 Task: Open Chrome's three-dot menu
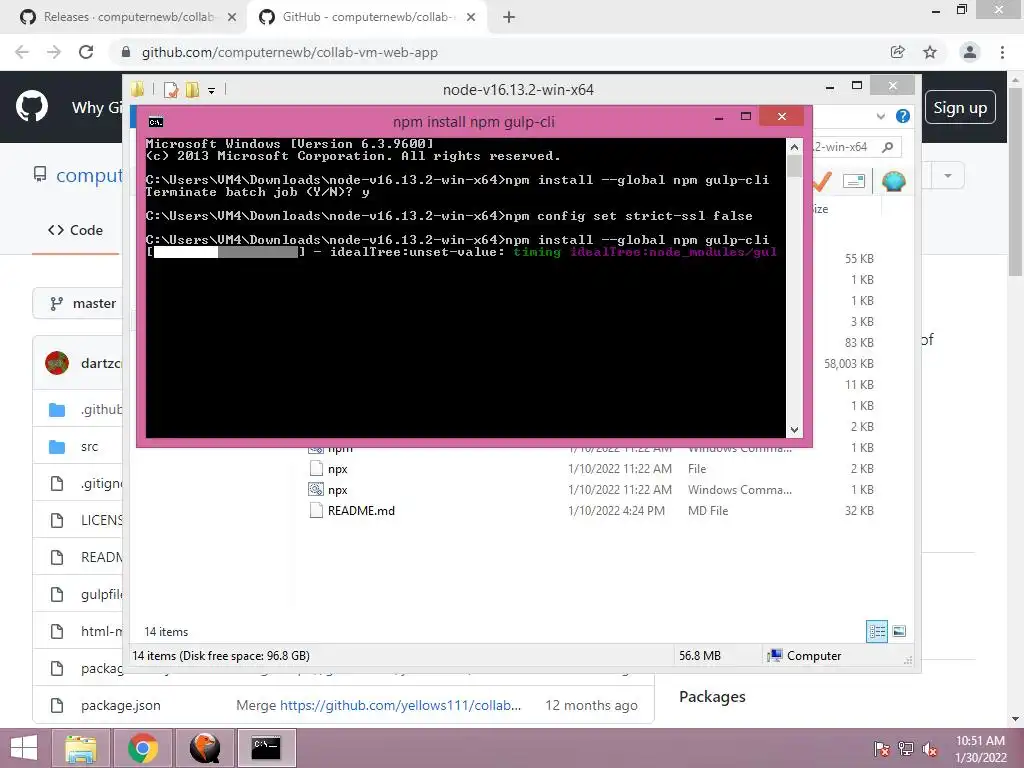click(1002, 52)
